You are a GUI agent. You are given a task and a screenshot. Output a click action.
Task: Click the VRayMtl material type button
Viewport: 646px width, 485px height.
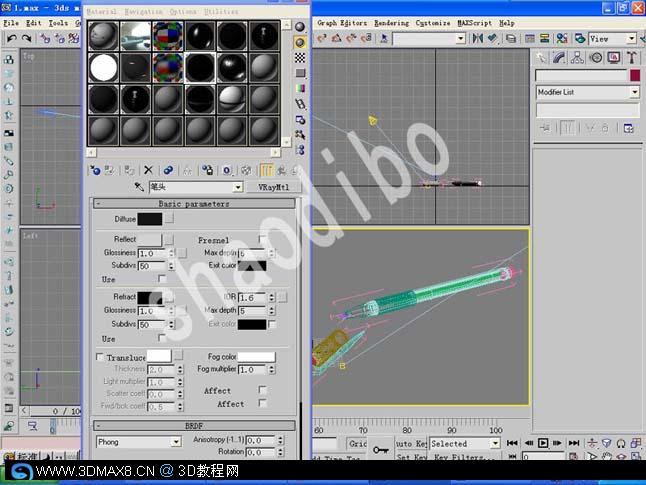click(274, 187)
